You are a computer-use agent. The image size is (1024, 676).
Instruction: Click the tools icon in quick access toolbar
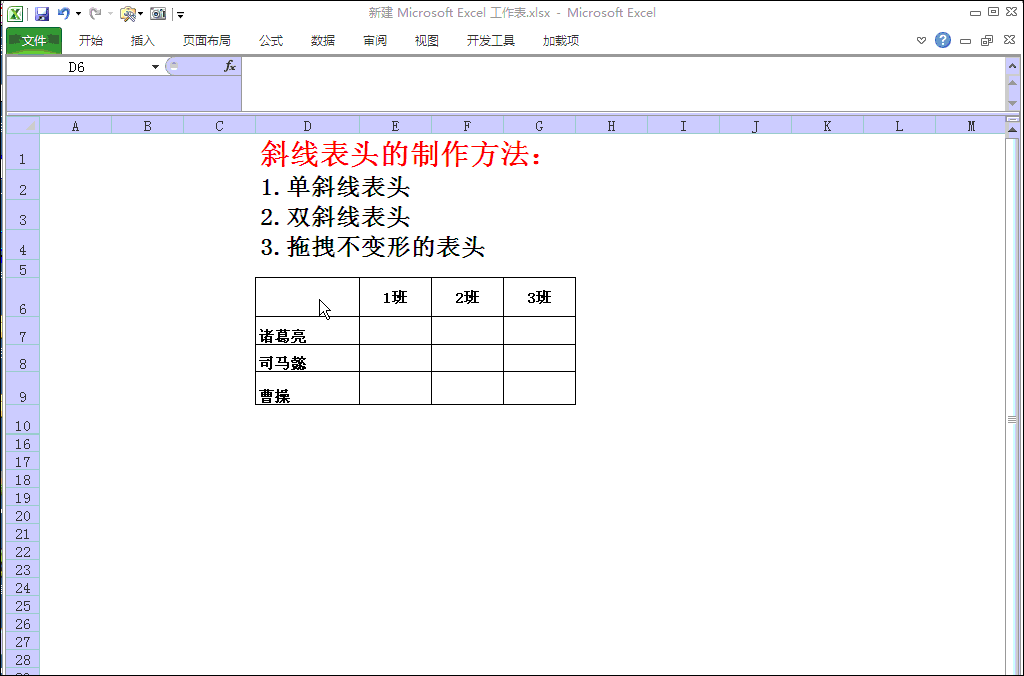[x=128, y=14]
